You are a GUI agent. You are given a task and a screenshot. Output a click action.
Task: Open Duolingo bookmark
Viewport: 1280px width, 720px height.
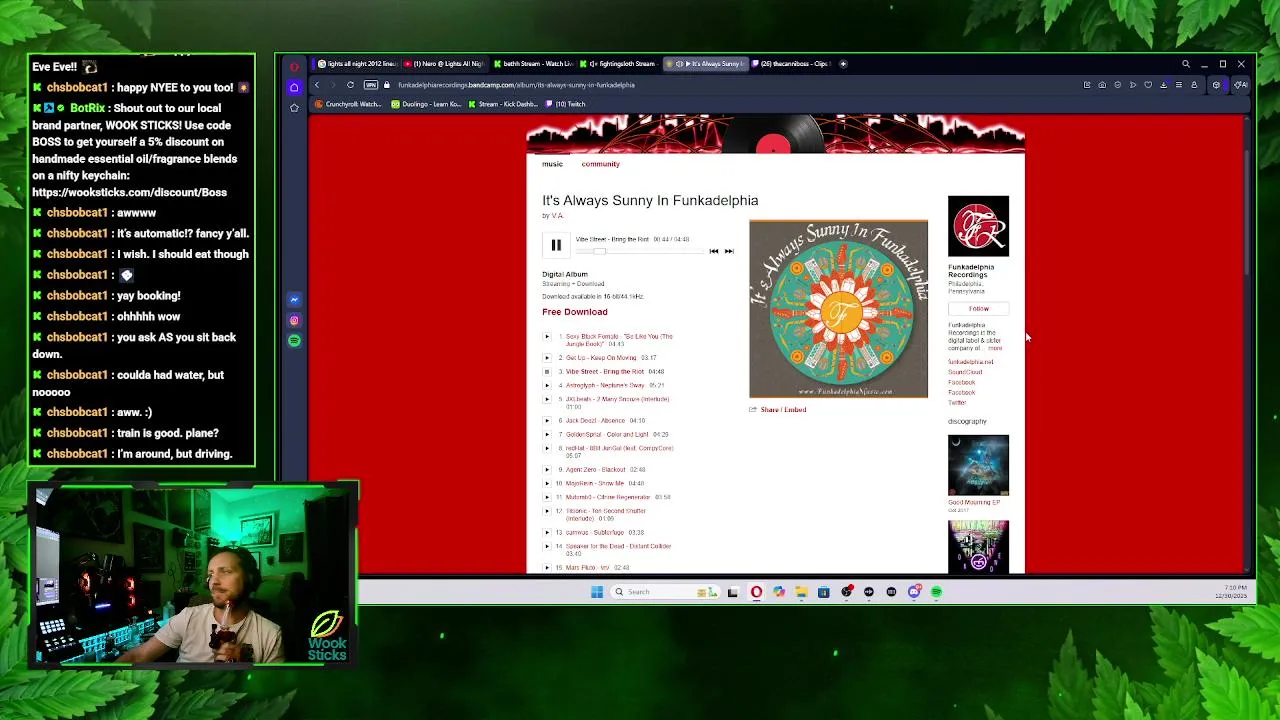click(426, 104)
